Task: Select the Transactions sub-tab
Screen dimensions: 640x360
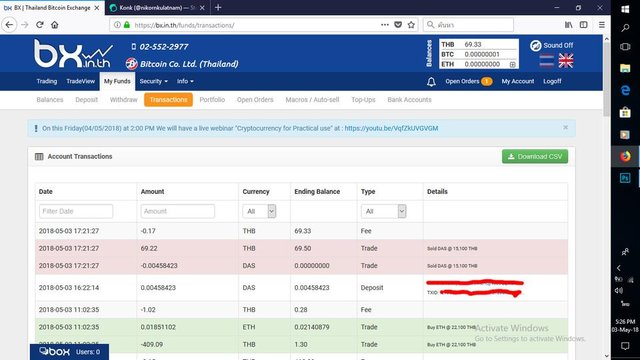Action: (168, 100)
